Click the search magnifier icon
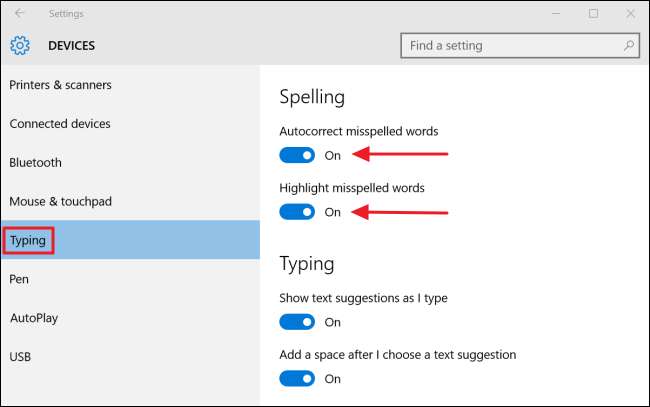This screenshot has height=407, width=650. point(629,46)
